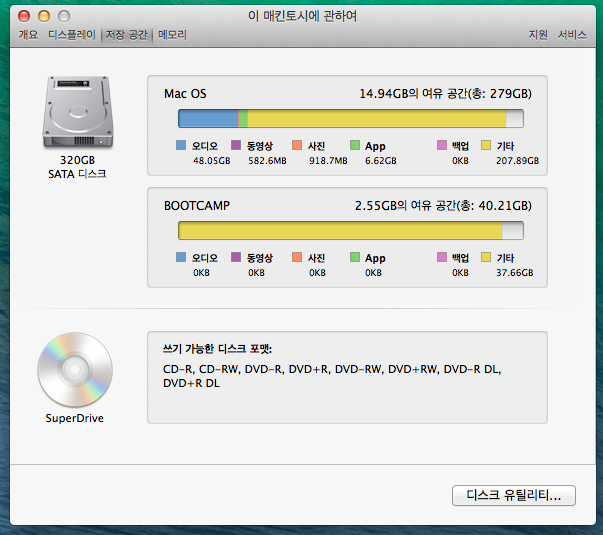The image size is (603, 535).
Task: Click orange 사진 swatch in Mac OS legend
Action: coord(297,146)
